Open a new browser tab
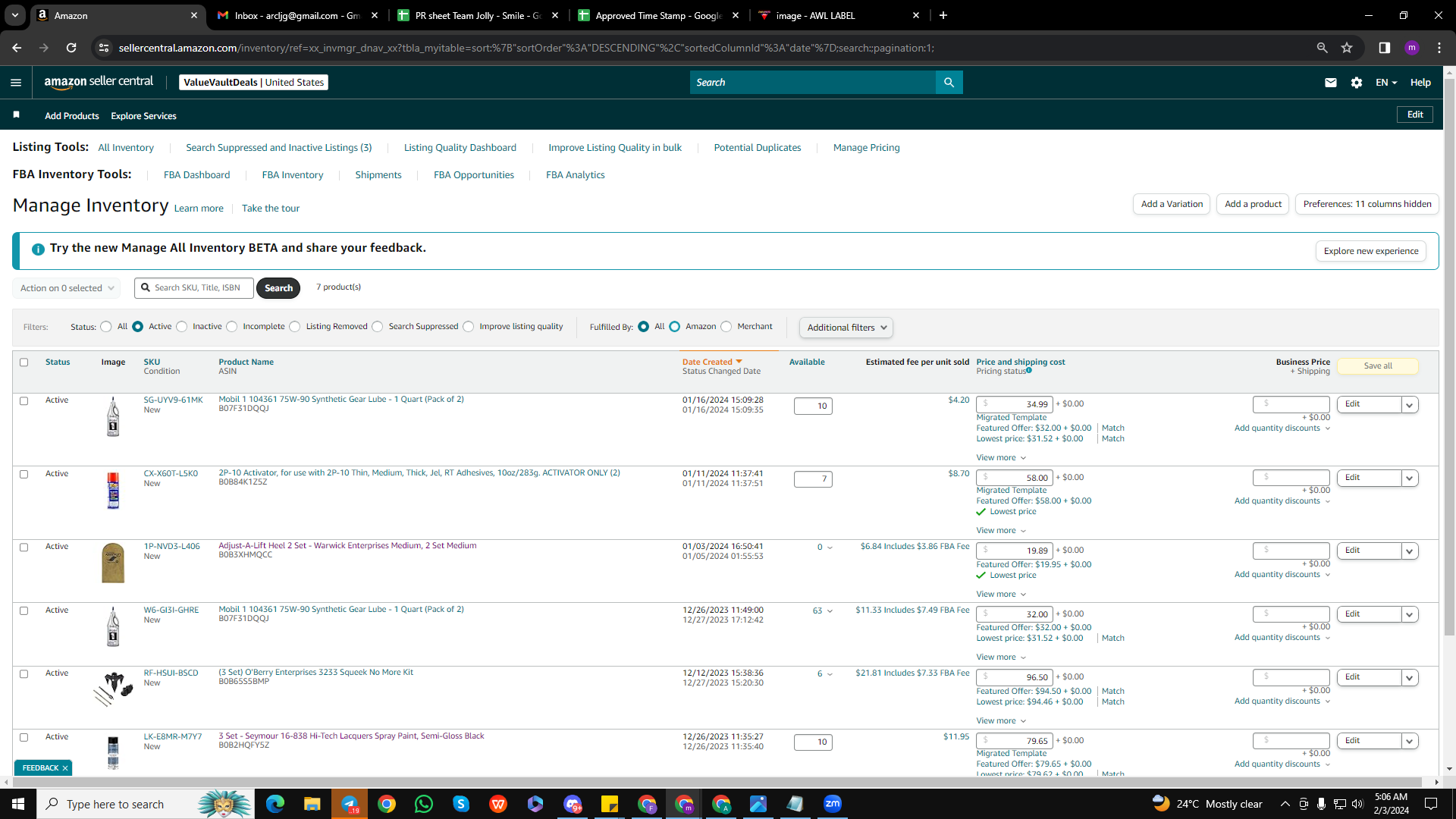The image size is (1456, 819). (943, 15)
